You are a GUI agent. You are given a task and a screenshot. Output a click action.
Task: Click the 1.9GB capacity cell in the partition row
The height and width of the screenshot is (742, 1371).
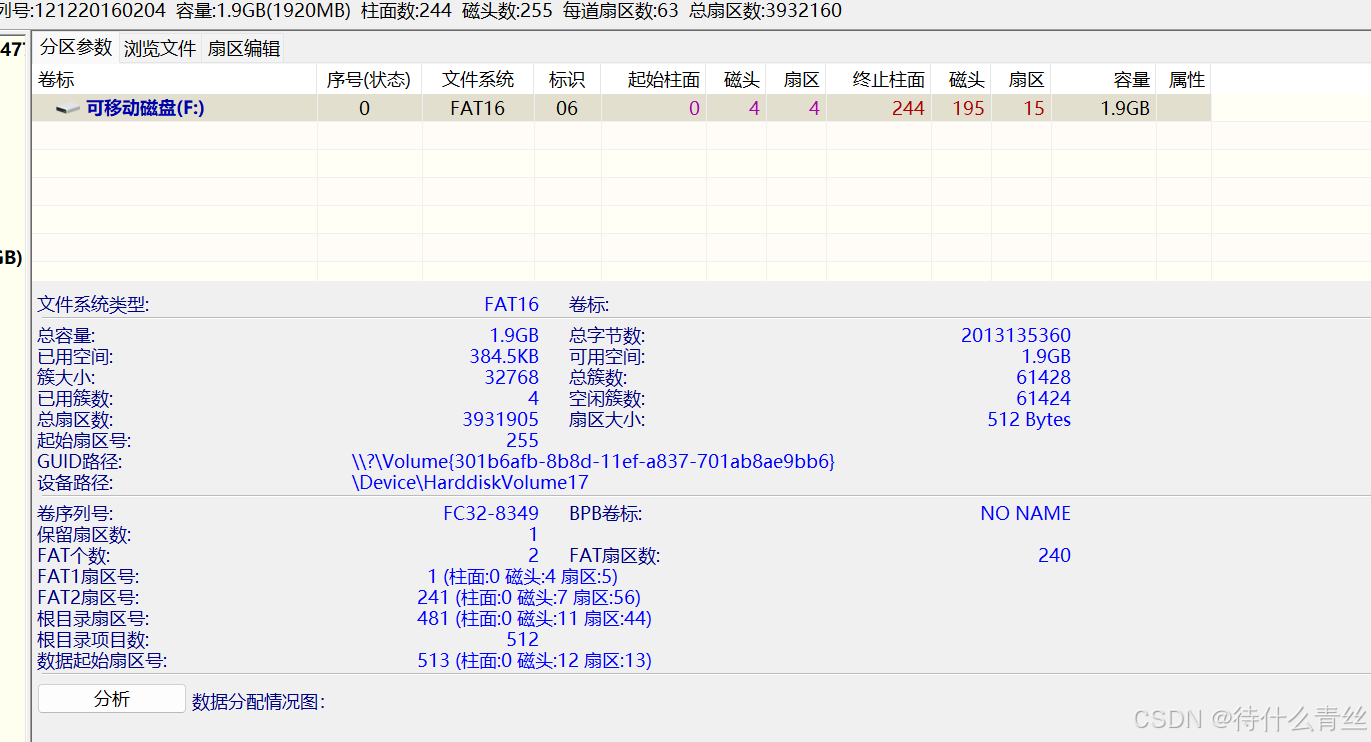[1125, 108]
